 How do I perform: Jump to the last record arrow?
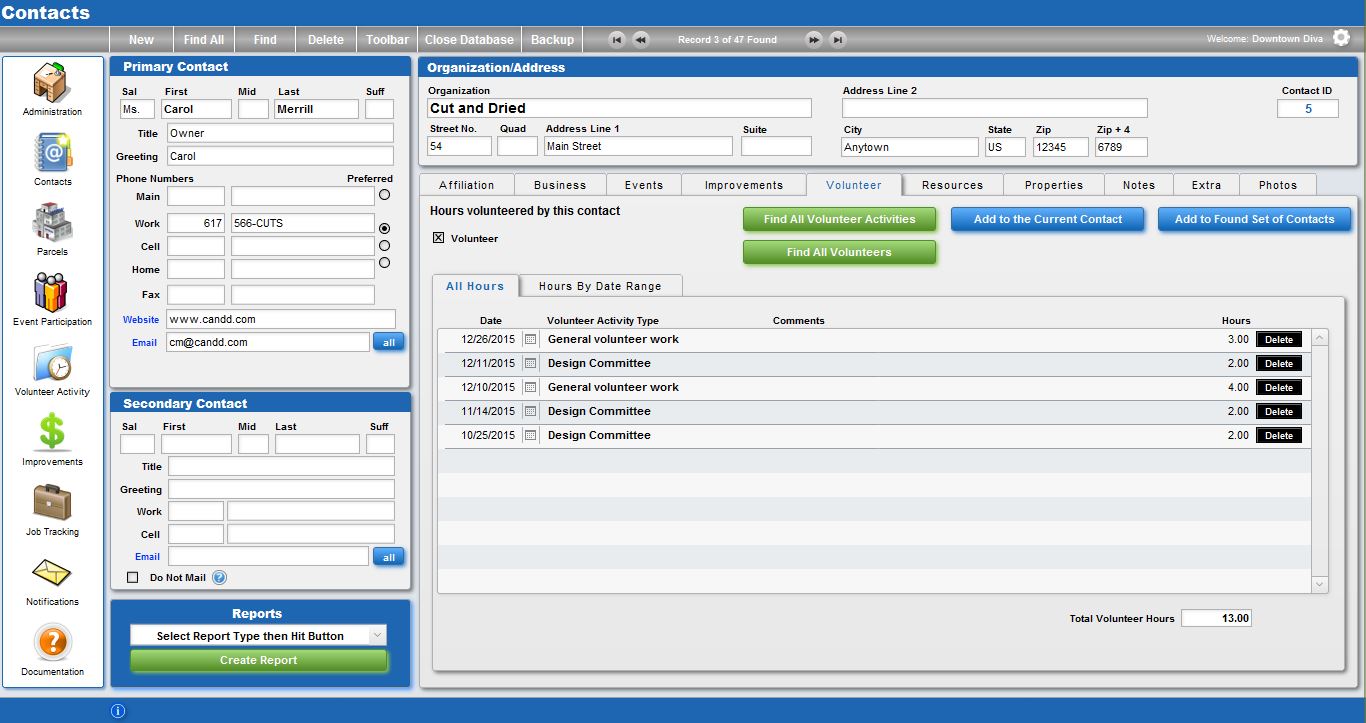pos(838,40)
